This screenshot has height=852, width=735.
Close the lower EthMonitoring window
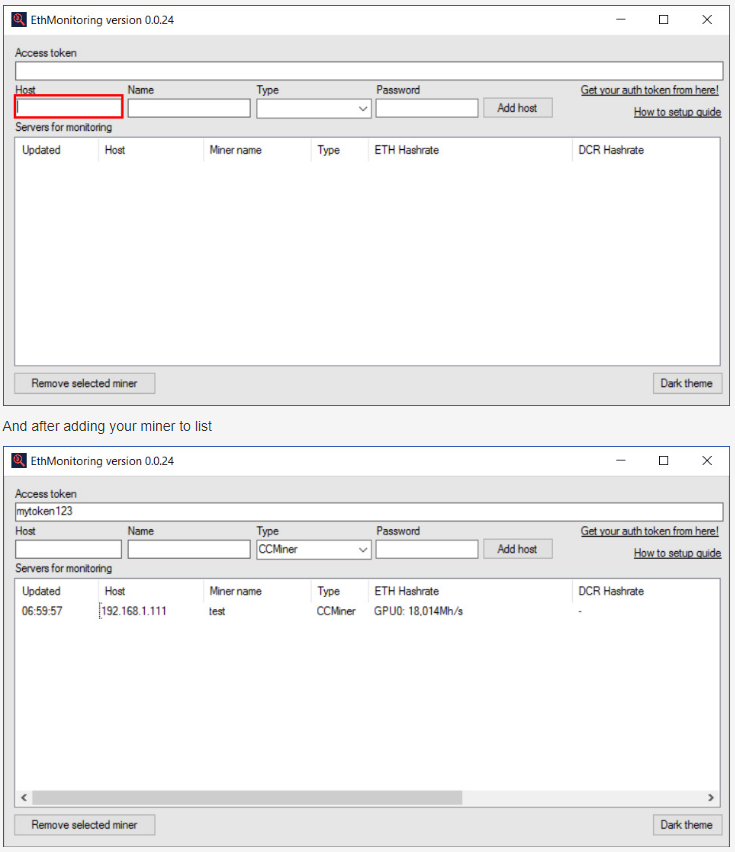pyautogui.click(x=707, y=461)
